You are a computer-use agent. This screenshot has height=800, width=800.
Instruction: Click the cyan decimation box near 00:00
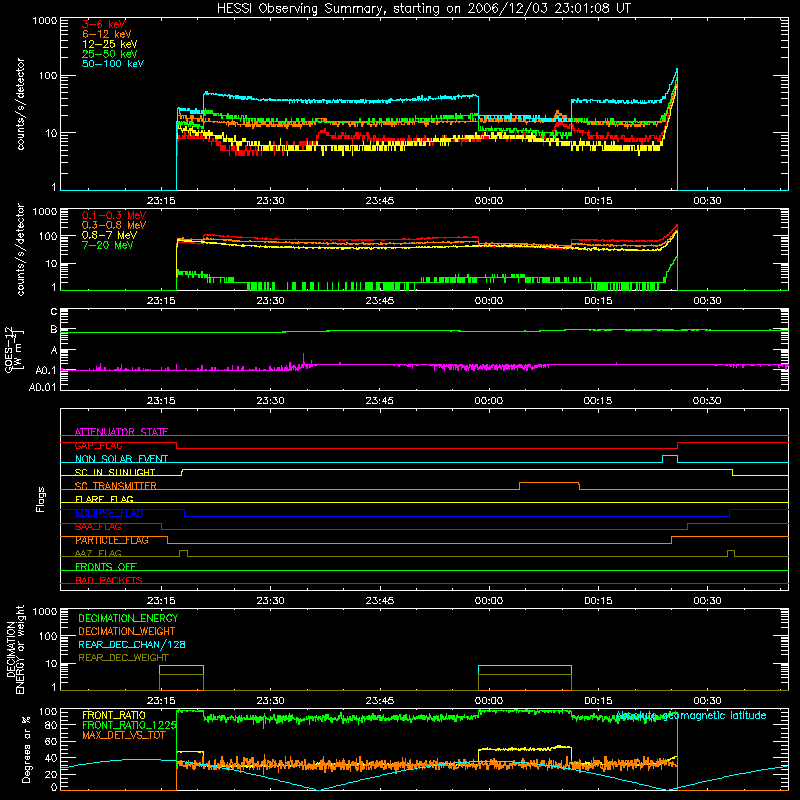coord(524,670)
